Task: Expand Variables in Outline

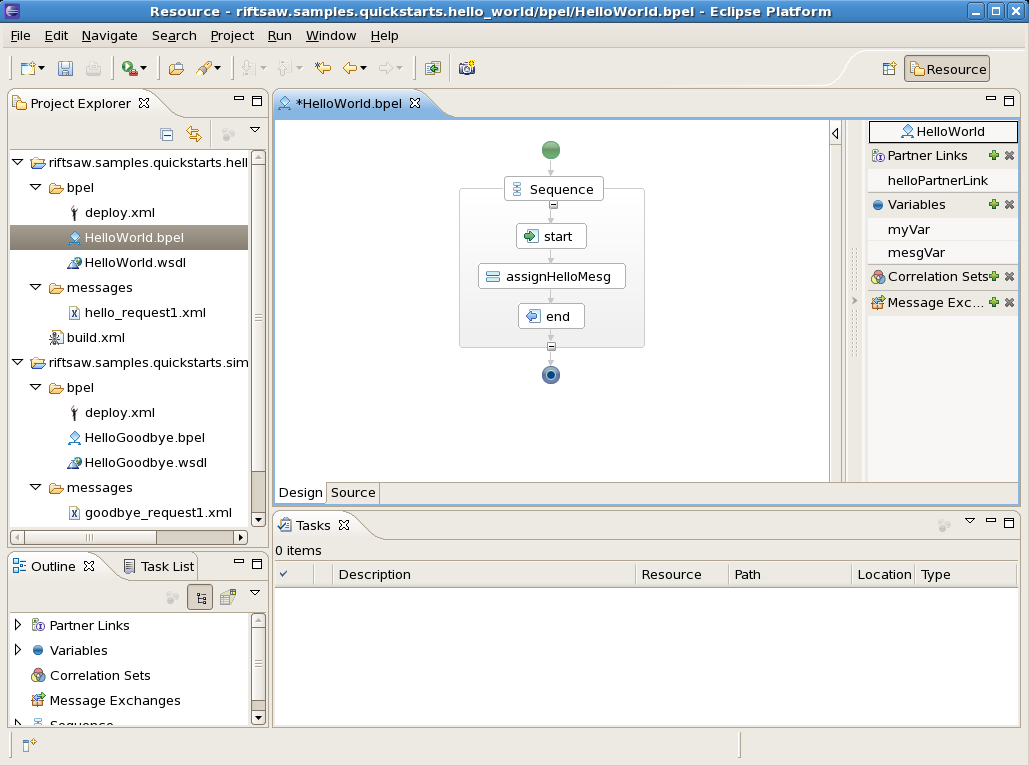Action: (18, 650)
